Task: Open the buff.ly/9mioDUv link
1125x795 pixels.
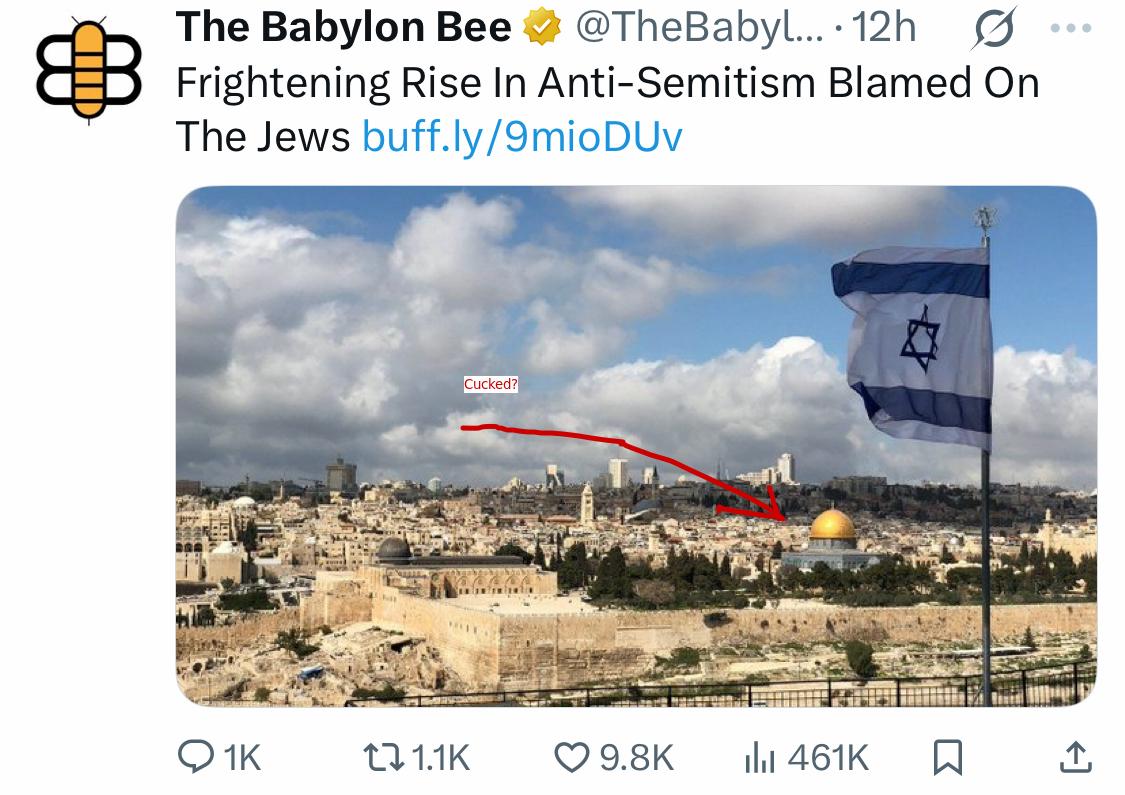Action: pyautogui.click(x=522, y=136)
